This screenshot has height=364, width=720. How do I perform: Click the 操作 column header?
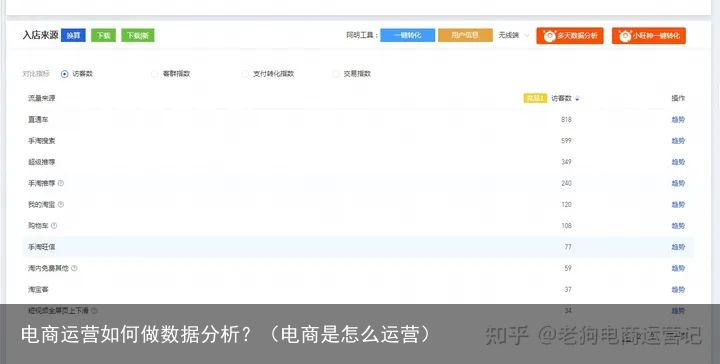[678, 98]
